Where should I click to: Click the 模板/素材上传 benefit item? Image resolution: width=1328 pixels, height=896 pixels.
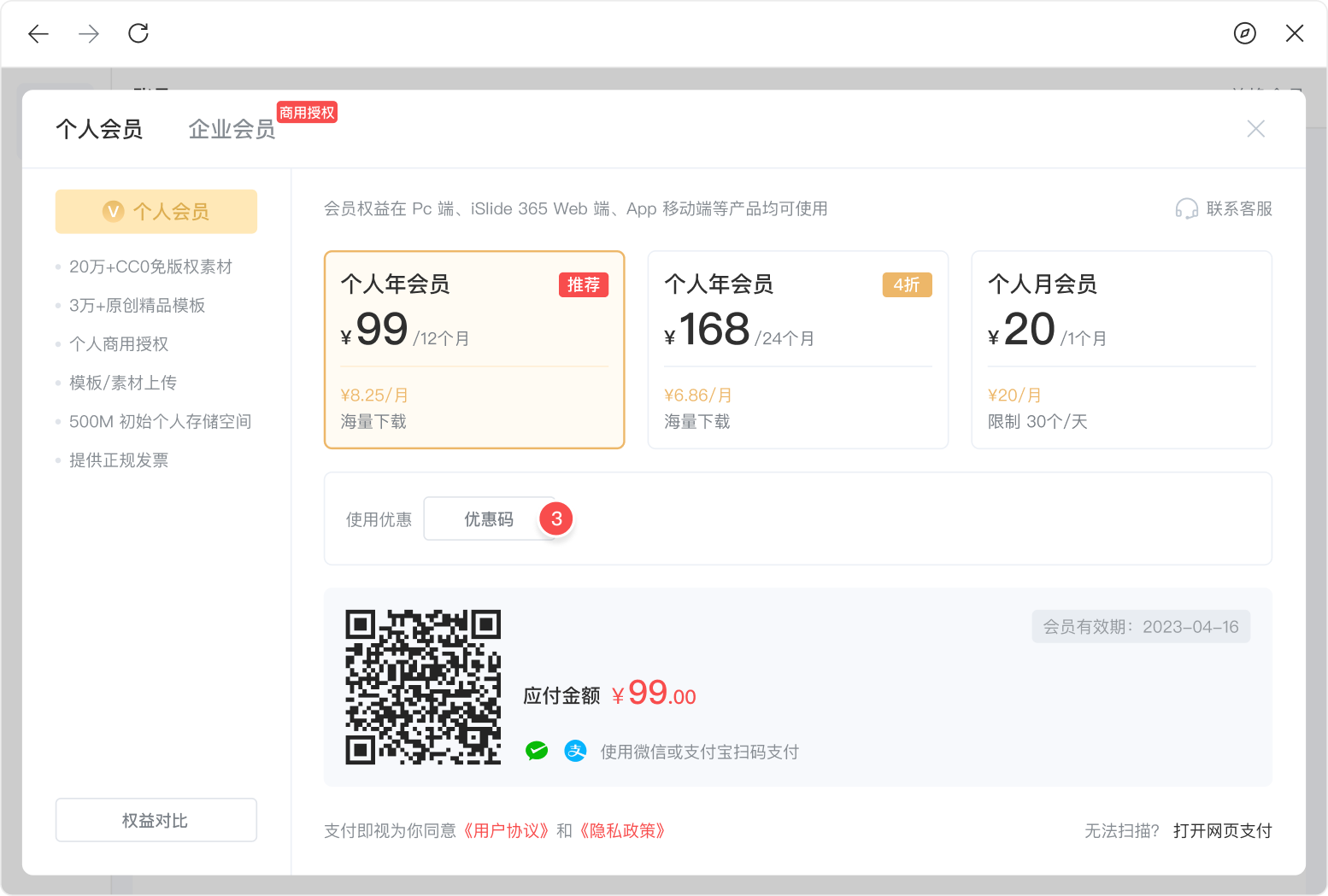123,383
